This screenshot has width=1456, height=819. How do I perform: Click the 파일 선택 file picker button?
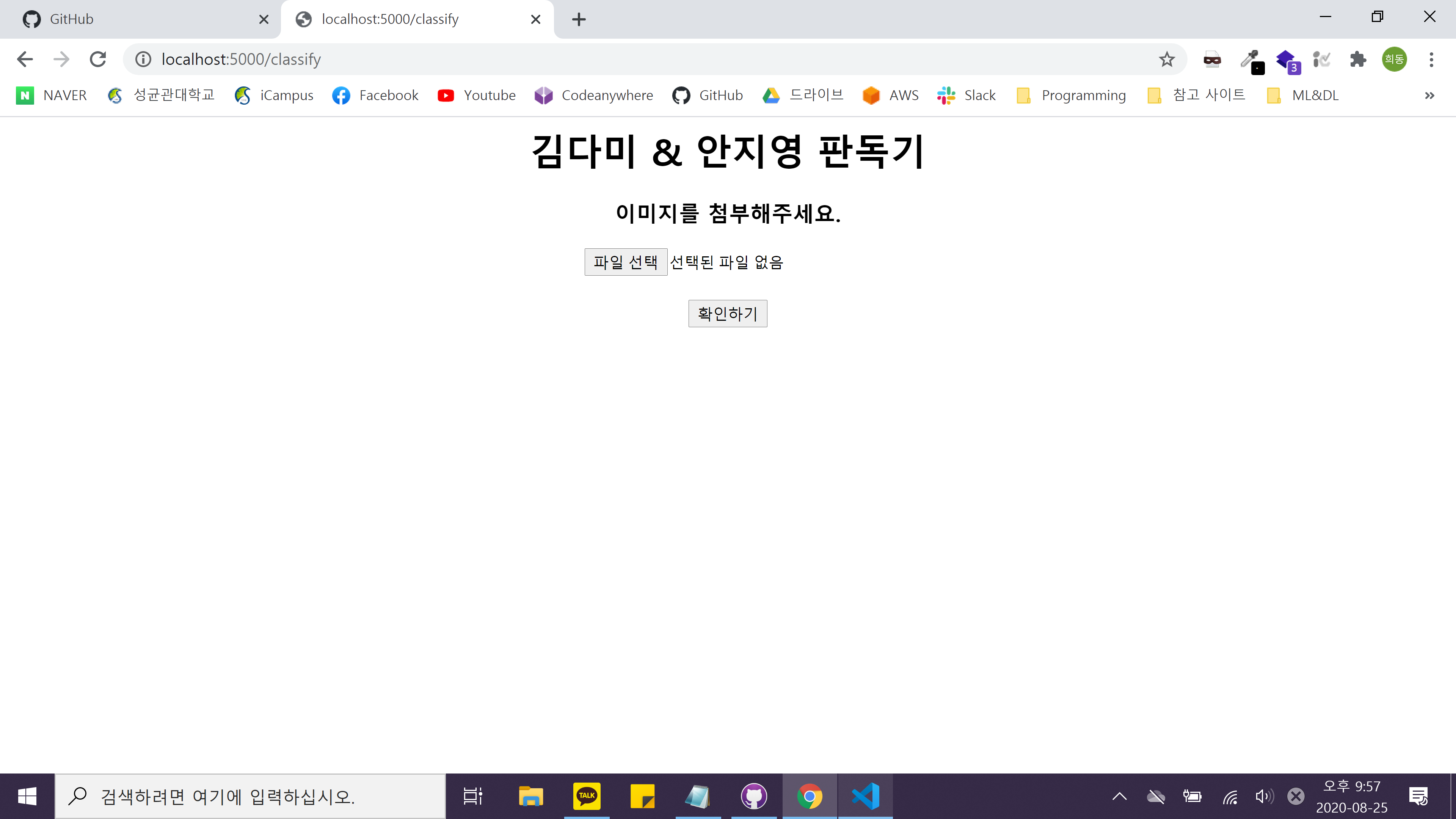[626, 262]
